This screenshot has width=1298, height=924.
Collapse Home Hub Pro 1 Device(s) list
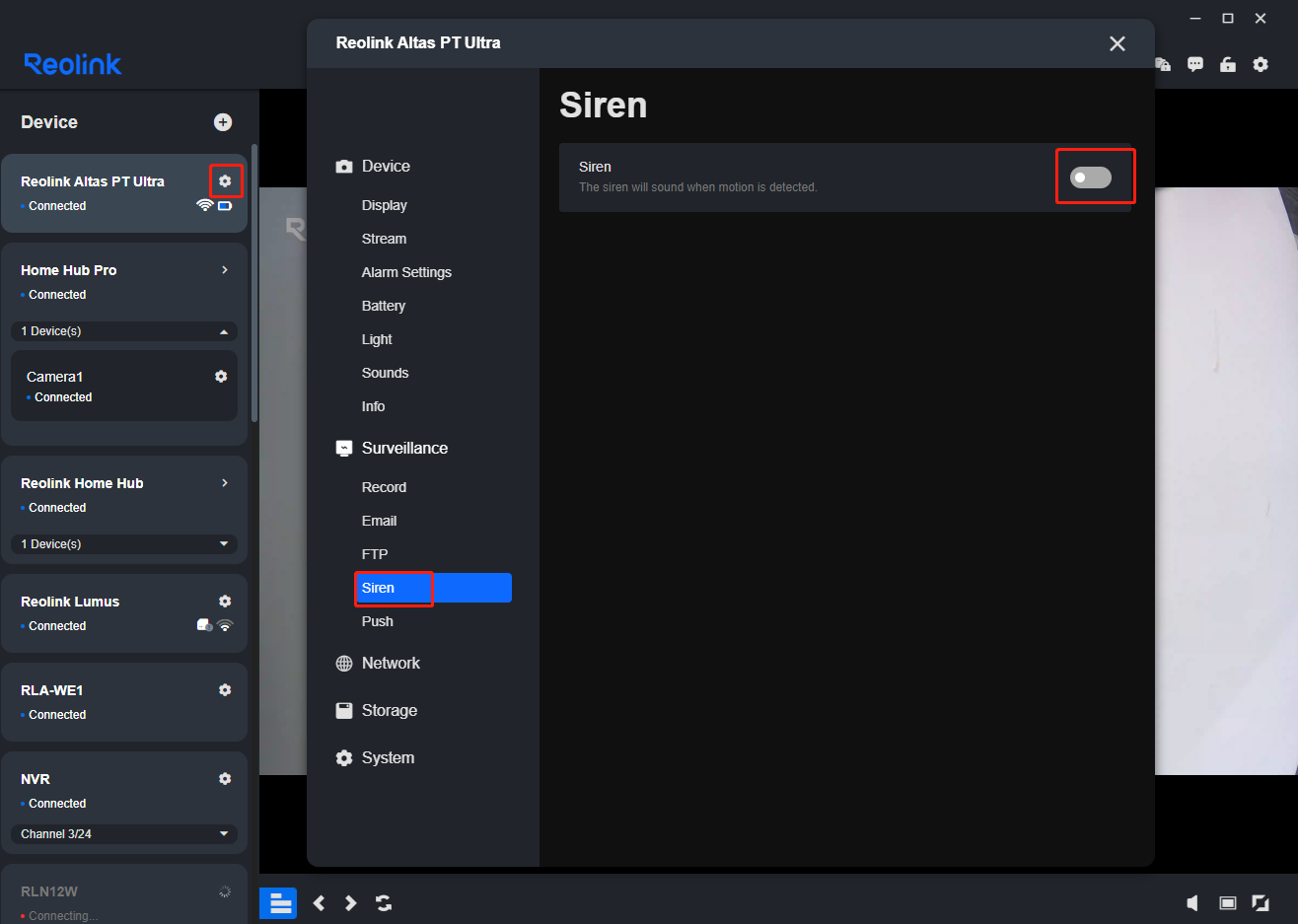pyautogui.click(x=124, y=331)
